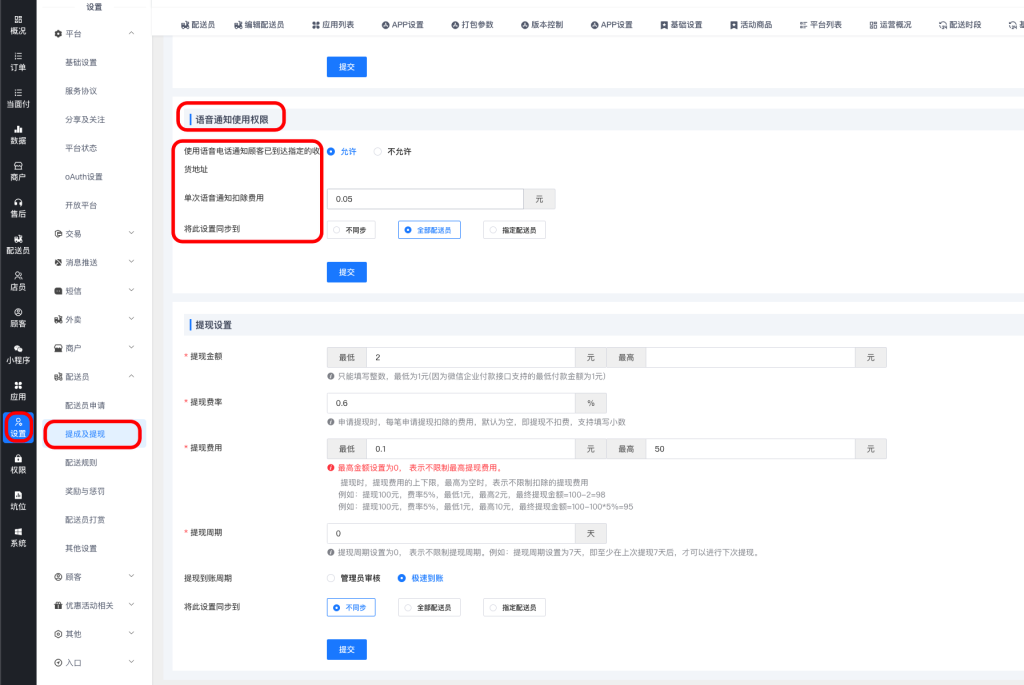Select 指定配送员 sync option under voice notification
This screenshot has height=685, width=1024.
[514, 230]
